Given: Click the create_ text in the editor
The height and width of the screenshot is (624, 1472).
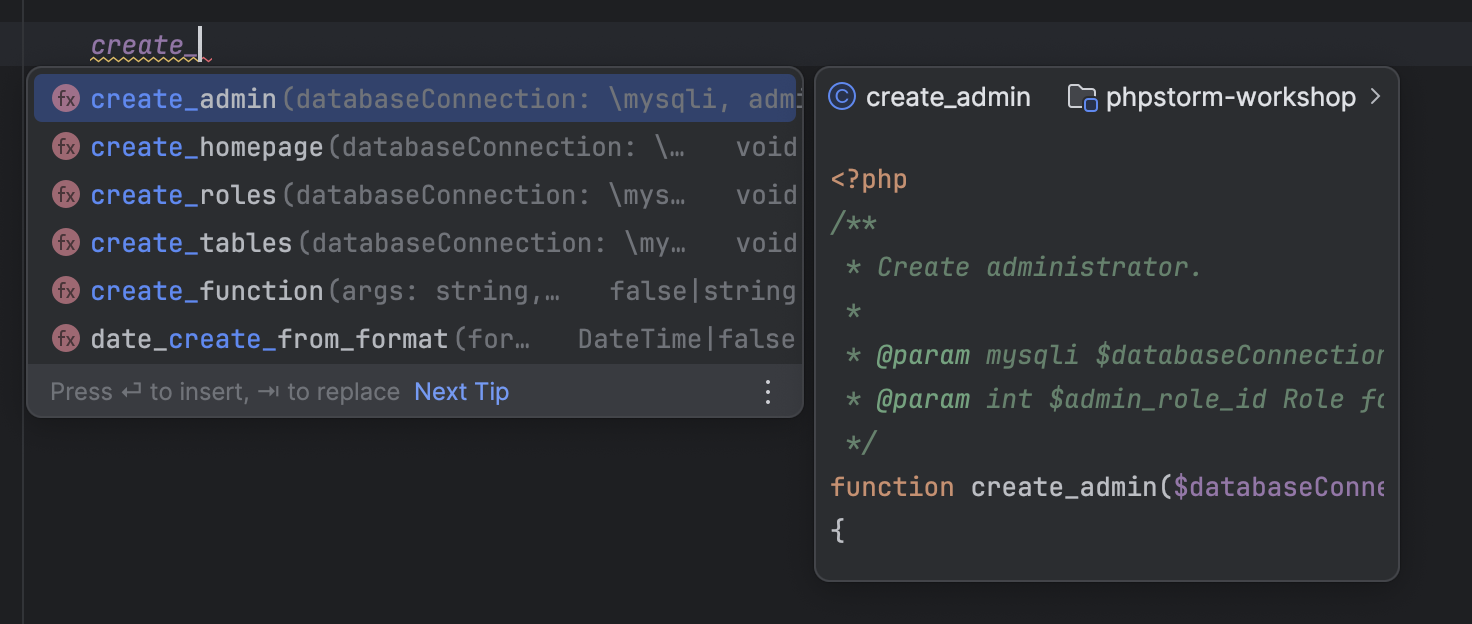Looking at the screenshot, I should pos(140,44).
